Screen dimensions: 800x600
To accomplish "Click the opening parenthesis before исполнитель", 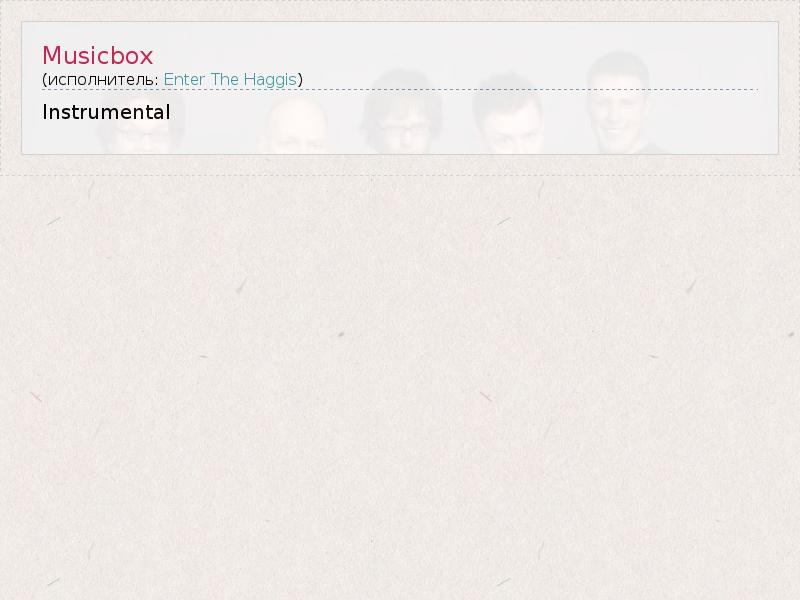I will tap(45, 80).
